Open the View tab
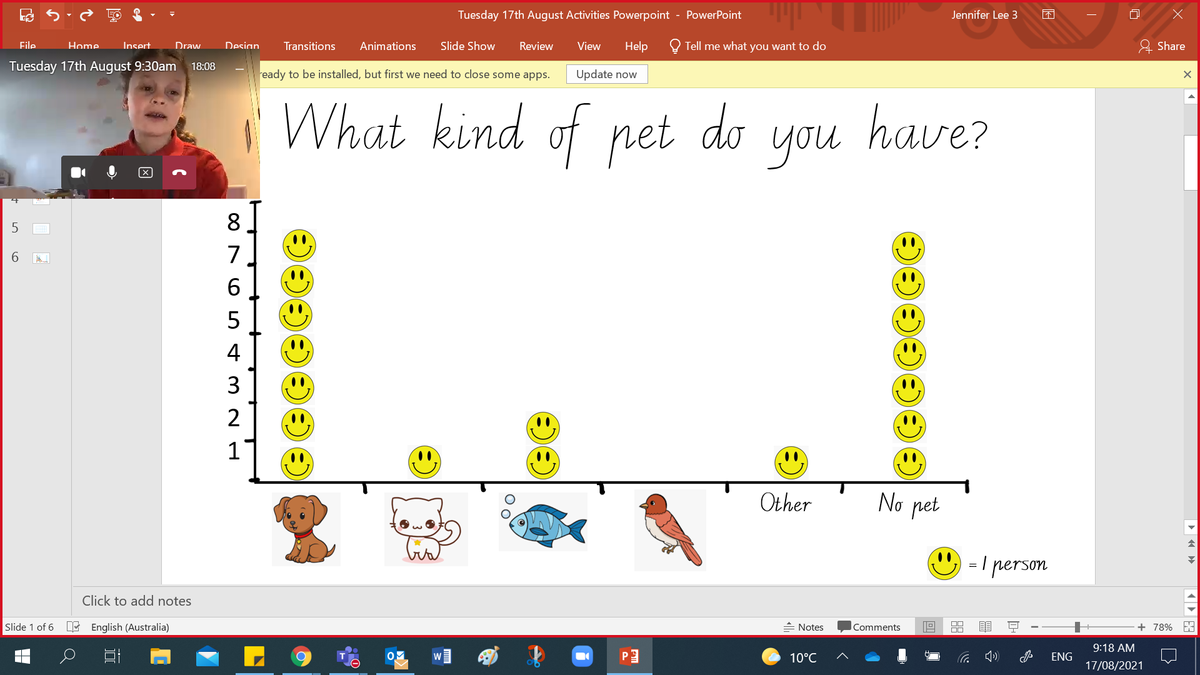The image size is (1200, 675). click(x=589, y=46)
